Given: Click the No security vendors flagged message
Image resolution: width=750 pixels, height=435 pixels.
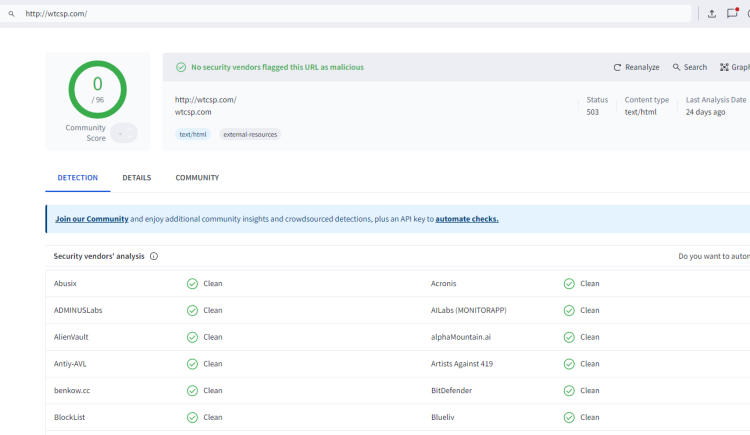Looking at the screenshot, I should point(277,67).
